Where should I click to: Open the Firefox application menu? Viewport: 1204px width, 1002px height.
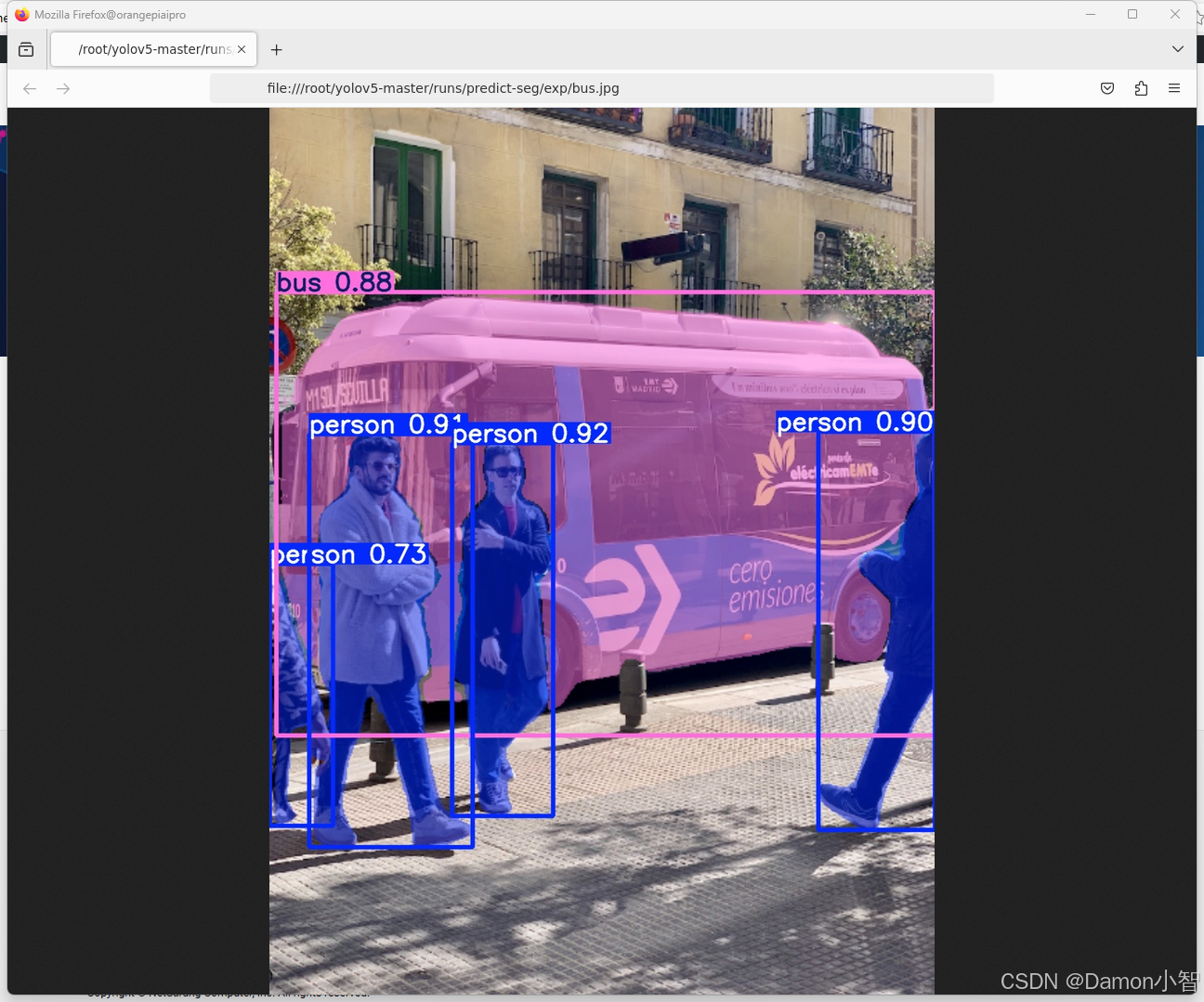click(1174, 88)
